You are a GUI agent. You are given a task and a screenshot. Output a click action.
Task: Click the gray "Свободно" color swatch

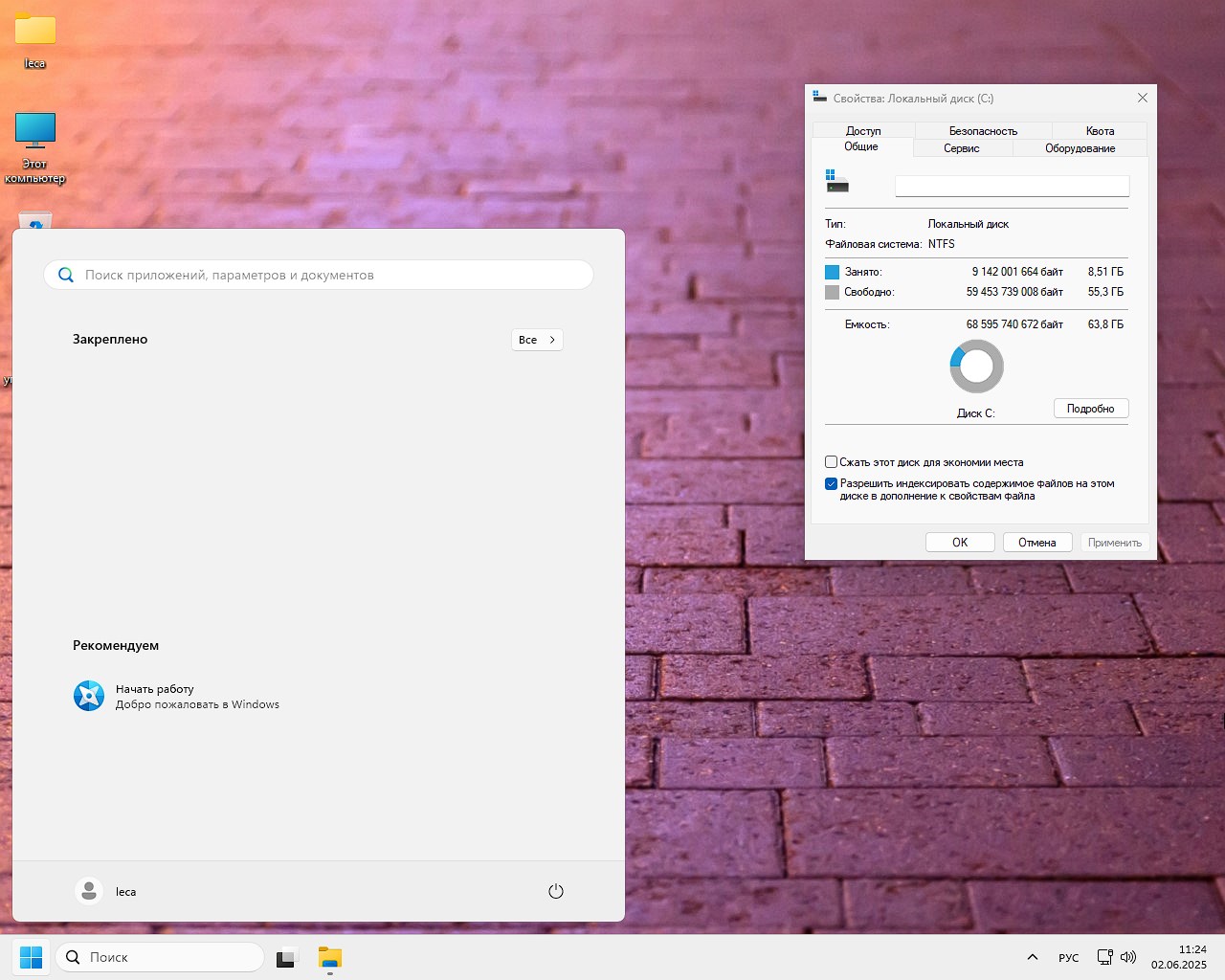(832, 292)
